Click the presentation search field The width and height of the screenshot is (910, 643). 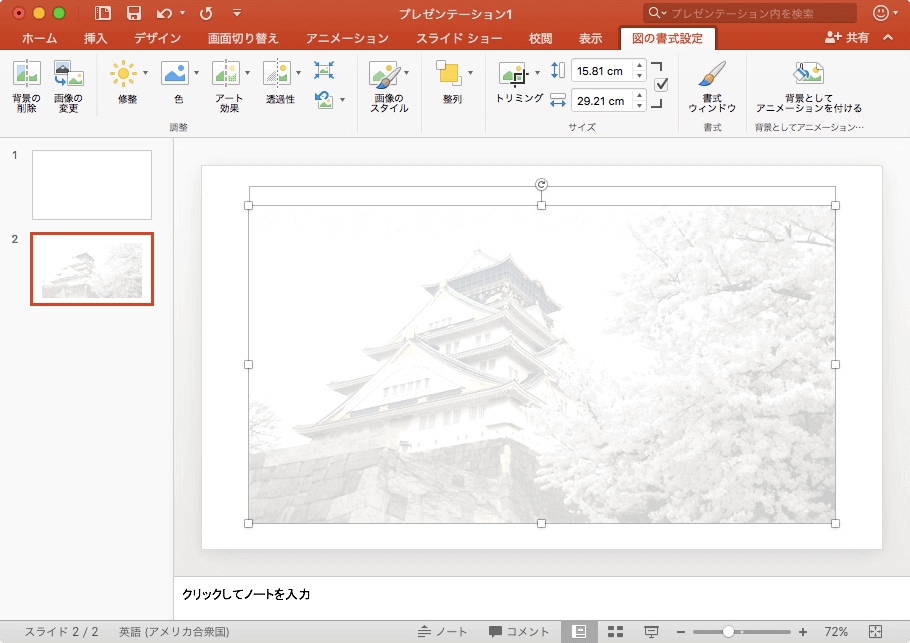point(749,13)
